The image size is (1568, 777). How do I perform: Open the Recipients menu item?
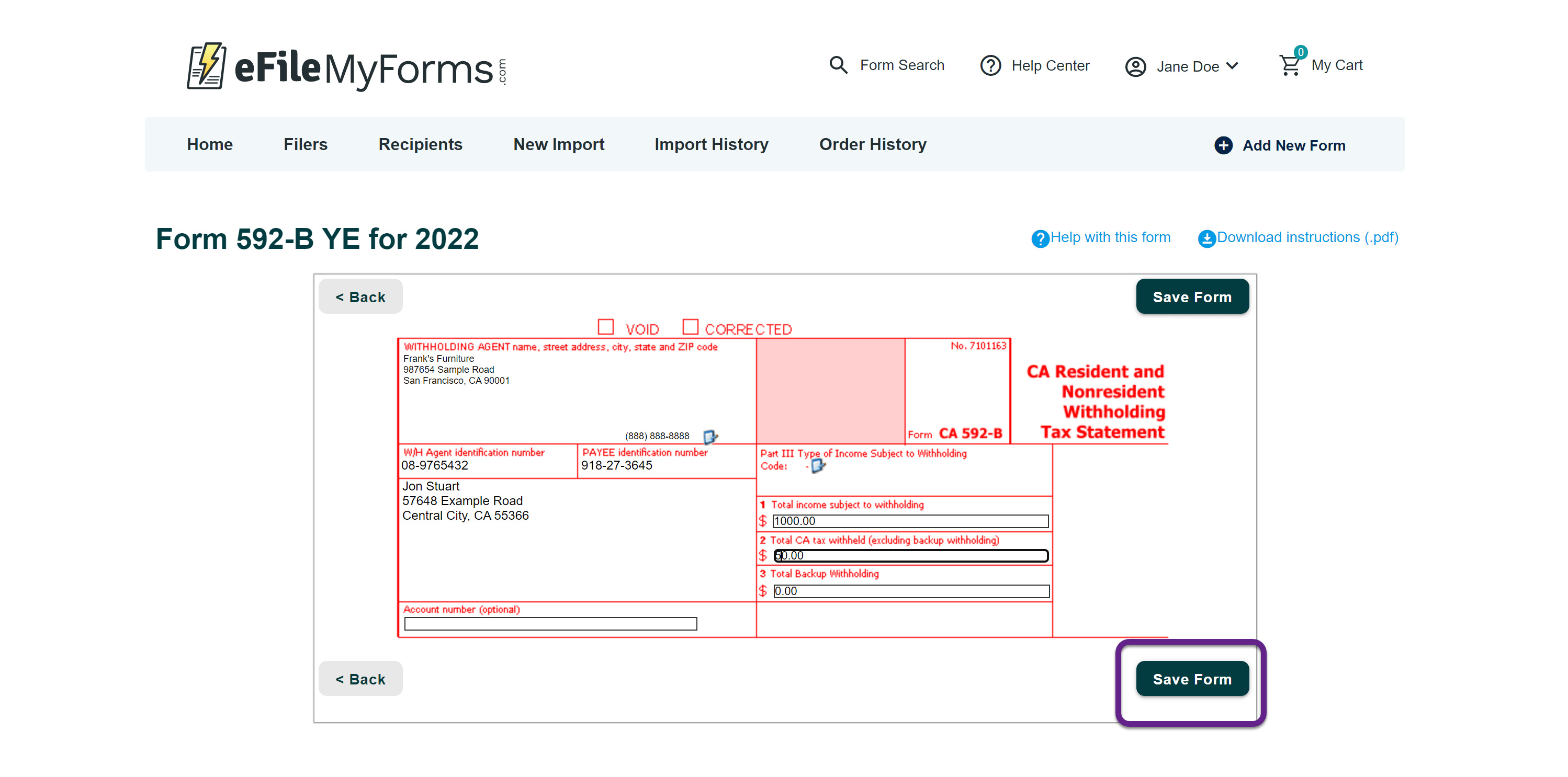click(420, 144)
